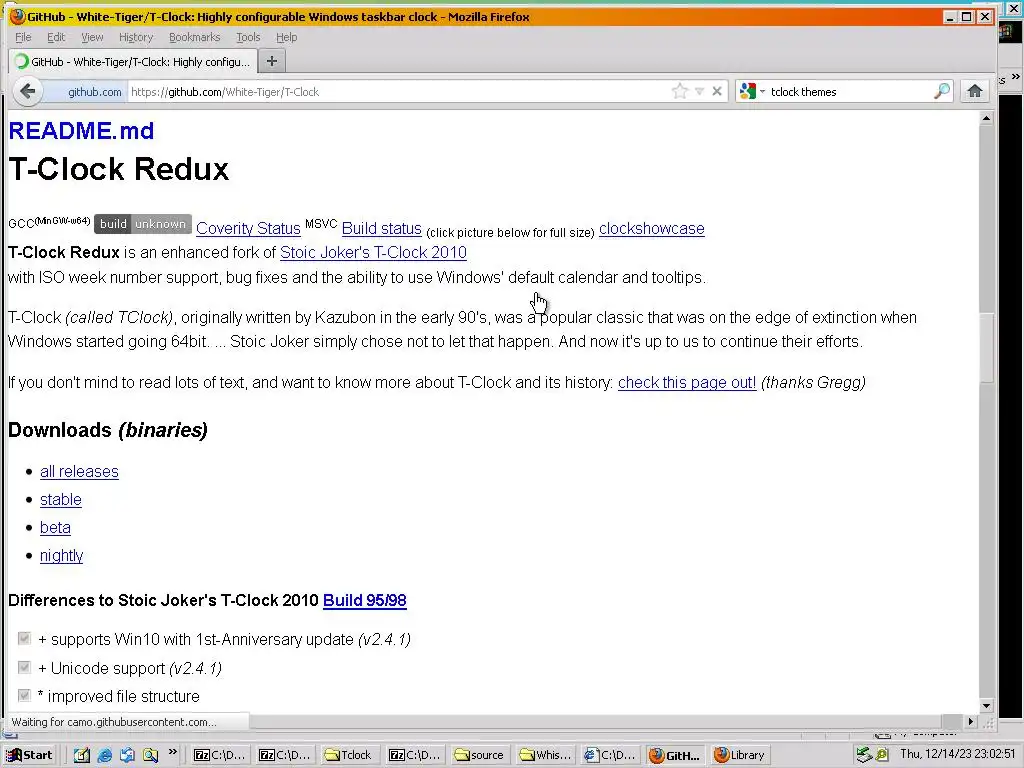Stop loading the page with the X icon
Image resolution: width=1024 pixels, height=768 pixels.
pos(716,91)
